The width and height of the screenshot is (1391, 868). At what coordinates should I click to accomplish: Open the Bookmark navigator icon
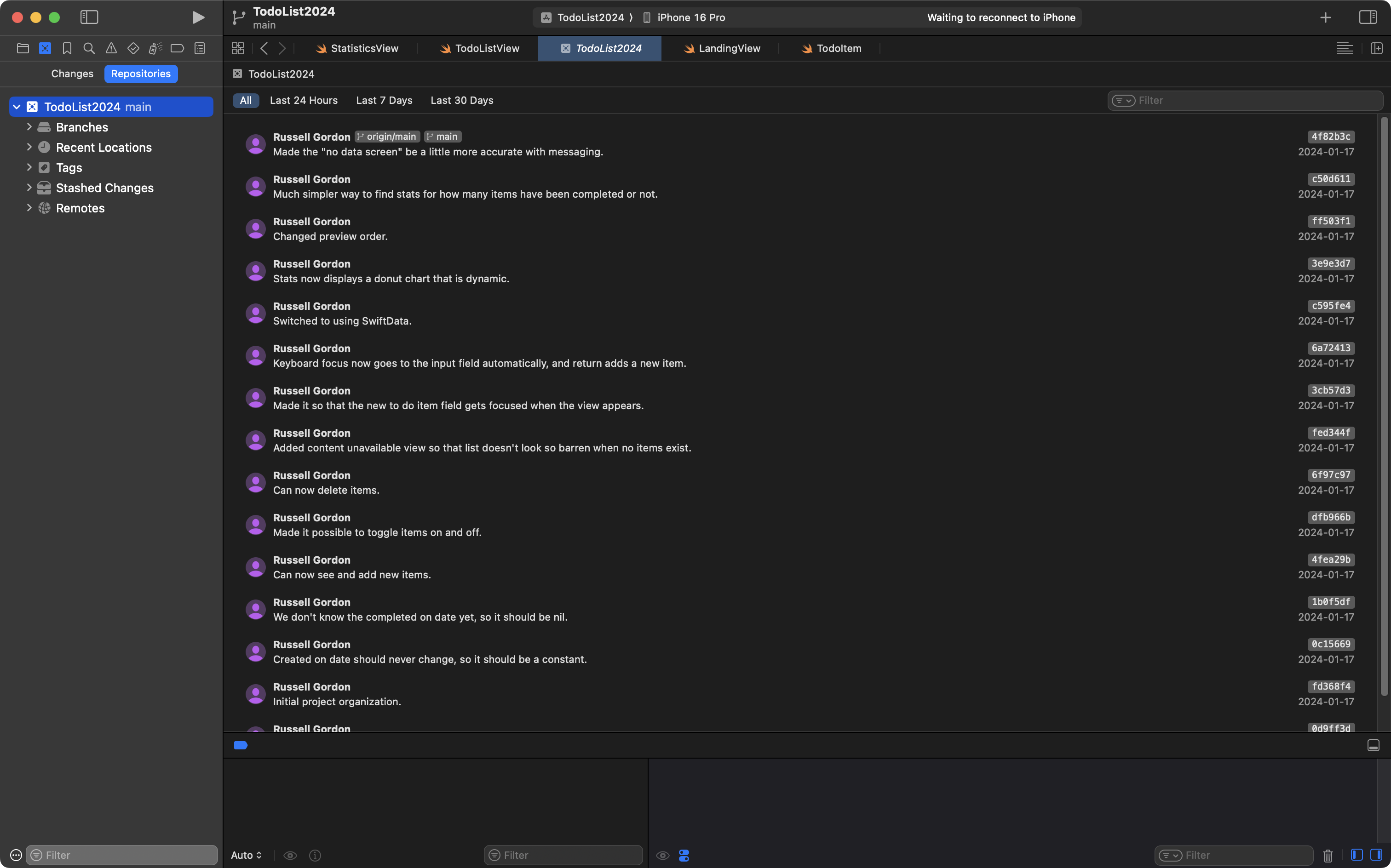pyautogui.click(x=67, y=48)
